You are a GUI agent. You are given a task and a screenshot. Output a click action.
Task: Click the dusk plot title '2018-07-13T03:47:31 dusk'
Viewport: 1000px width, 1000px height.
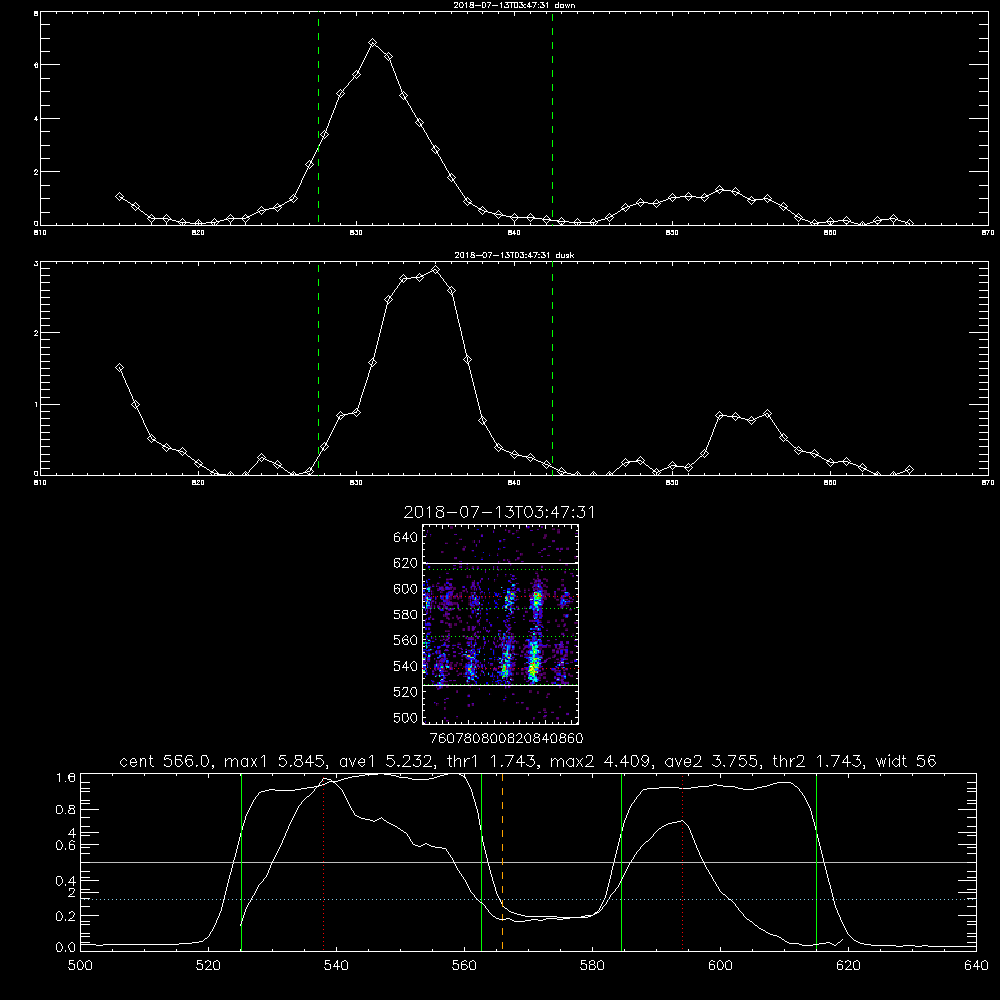pyautogui.click(x=514, y=255)
